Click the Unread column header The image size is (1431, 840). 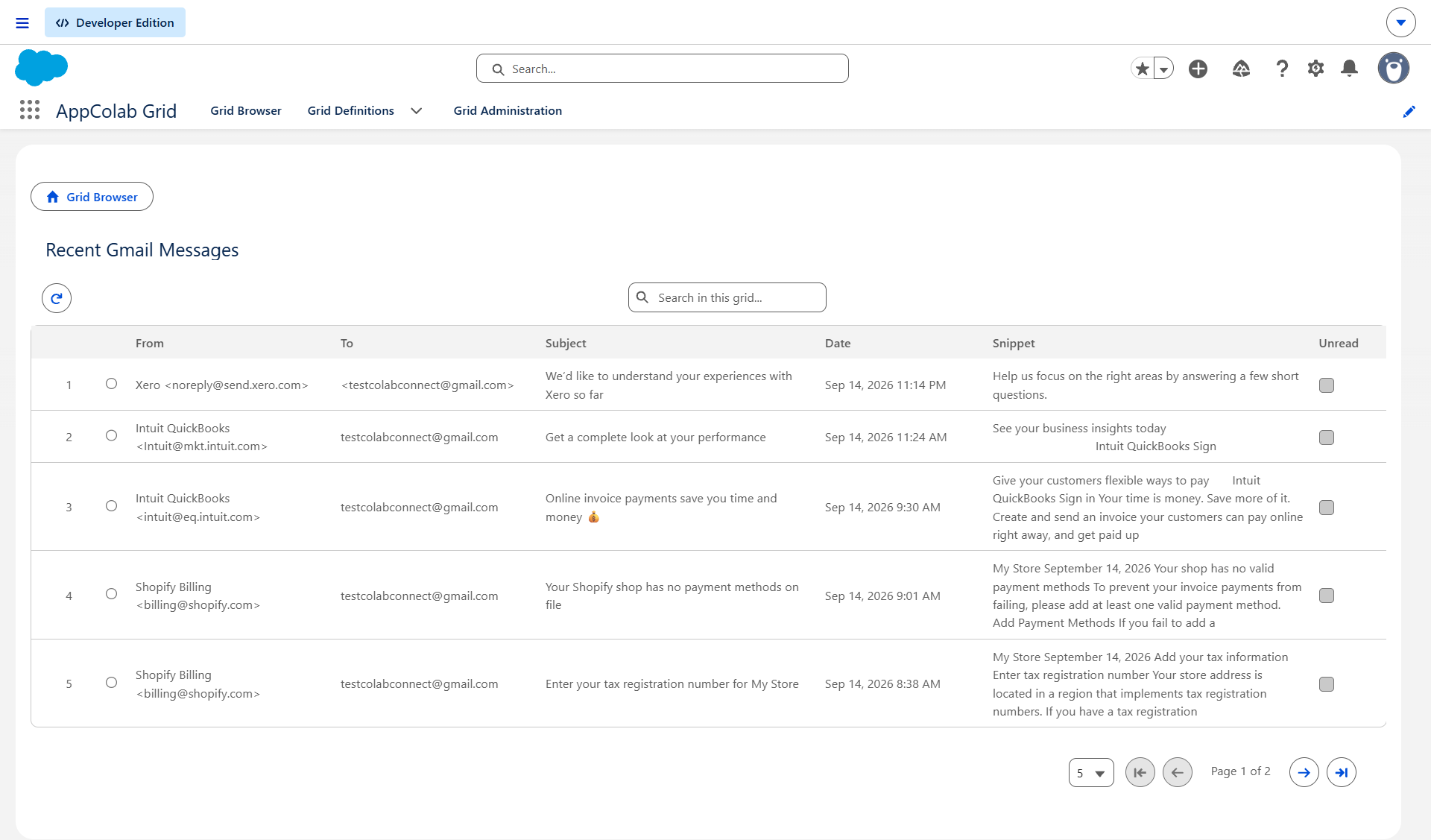[1339, 343]
